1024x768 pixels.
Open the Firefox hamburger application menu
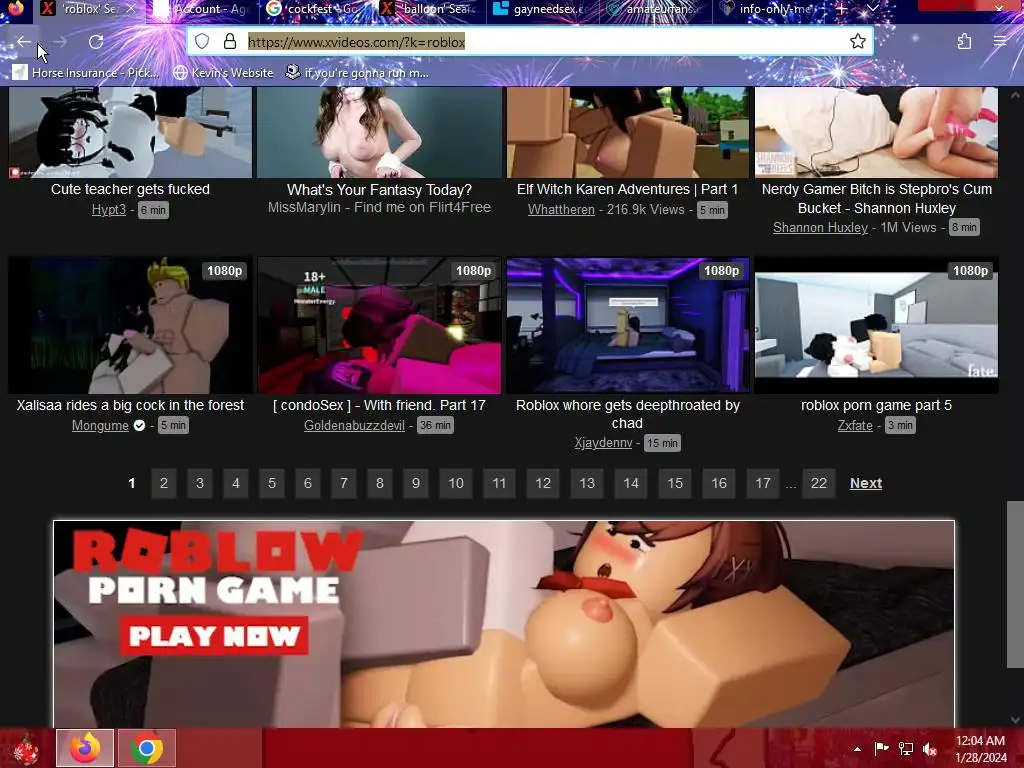[x=1000, y=42]
